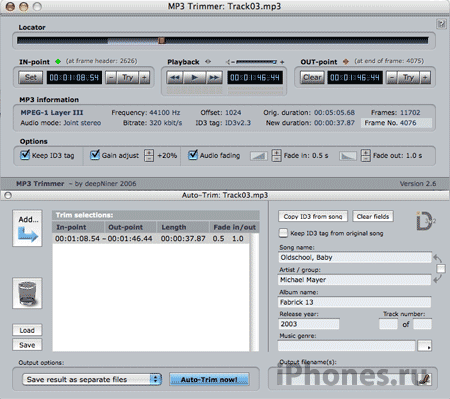Toggle the song/artist swap checkbox
This screenshot has width=450, height=399.
tap(441, 268)
